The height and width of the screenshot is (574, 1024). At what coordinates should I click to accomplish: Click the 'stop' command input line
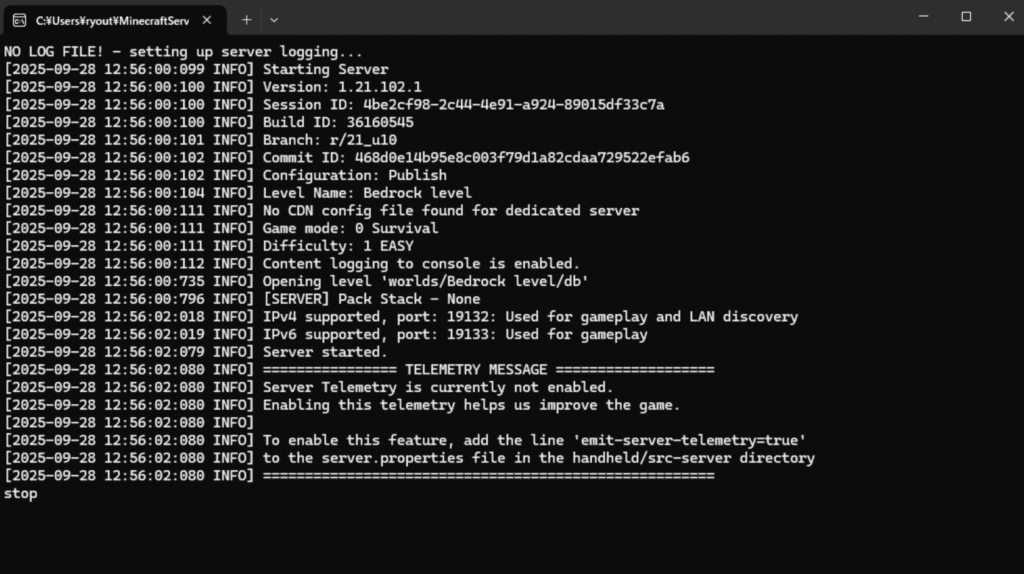[21, 493]
